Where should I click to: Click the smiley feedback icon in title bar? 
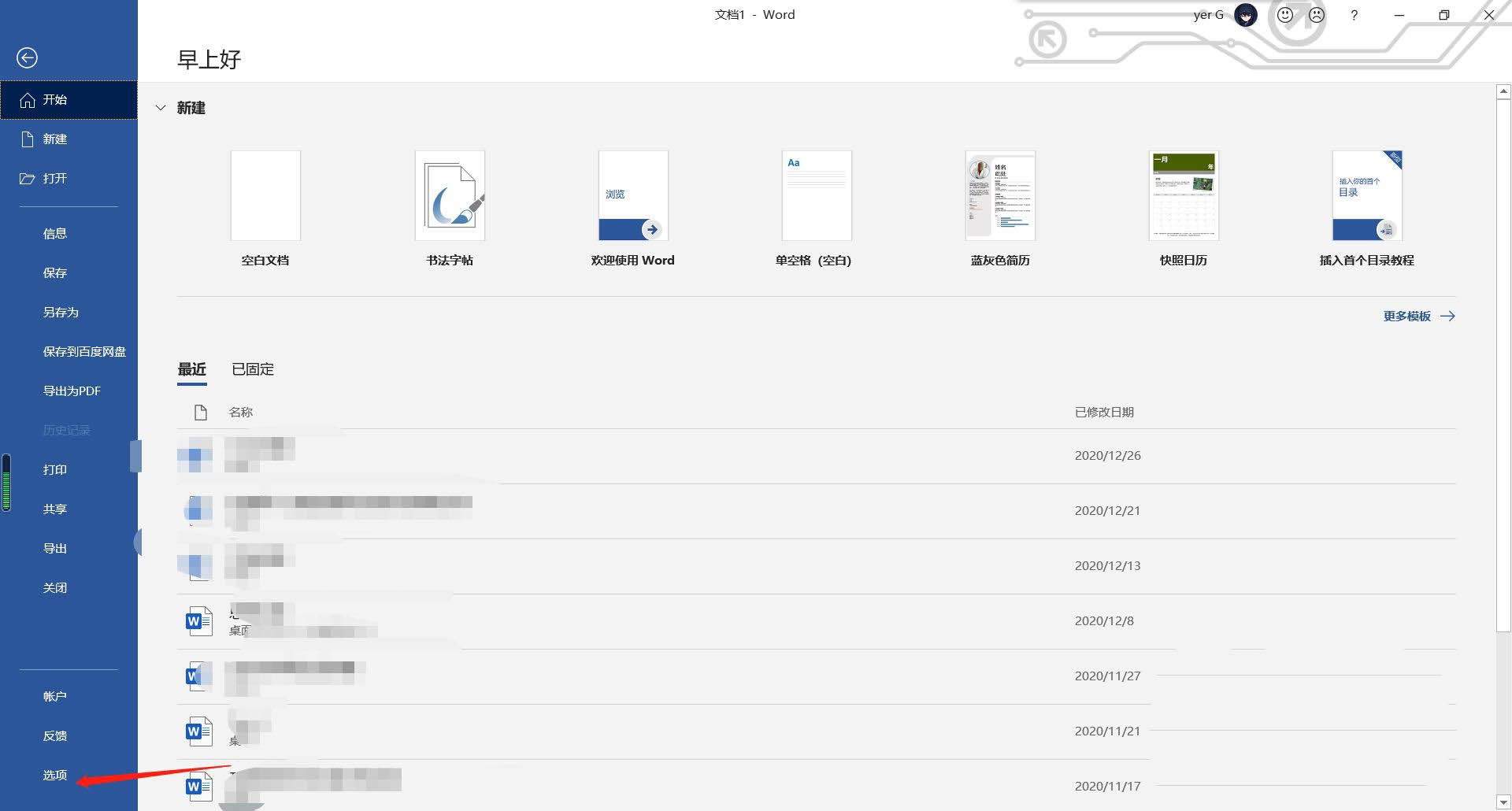coord(1286,14)
